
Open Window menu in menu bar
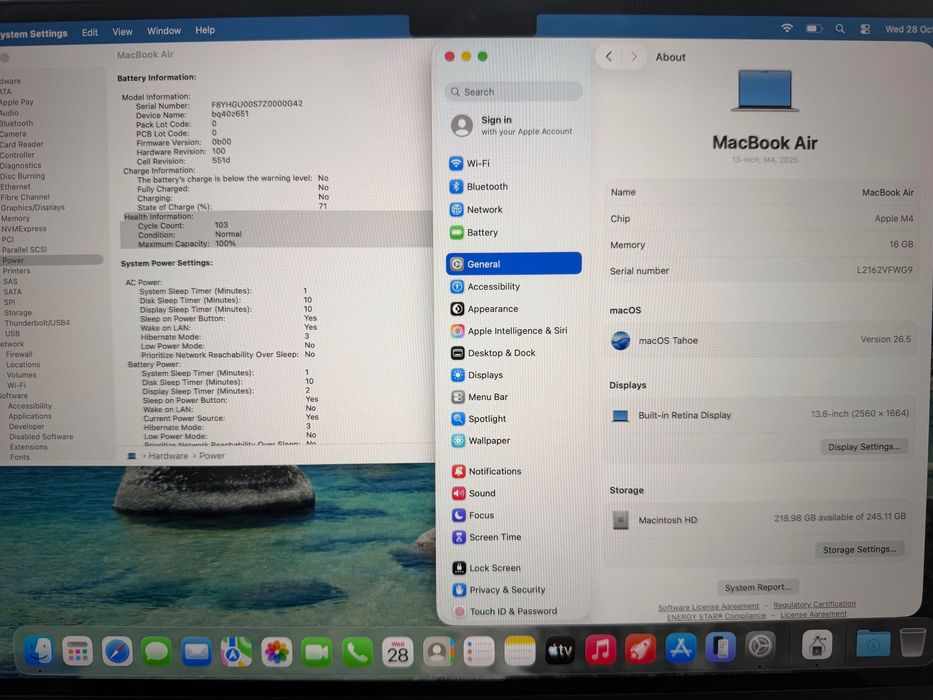[x=164, y=31]
